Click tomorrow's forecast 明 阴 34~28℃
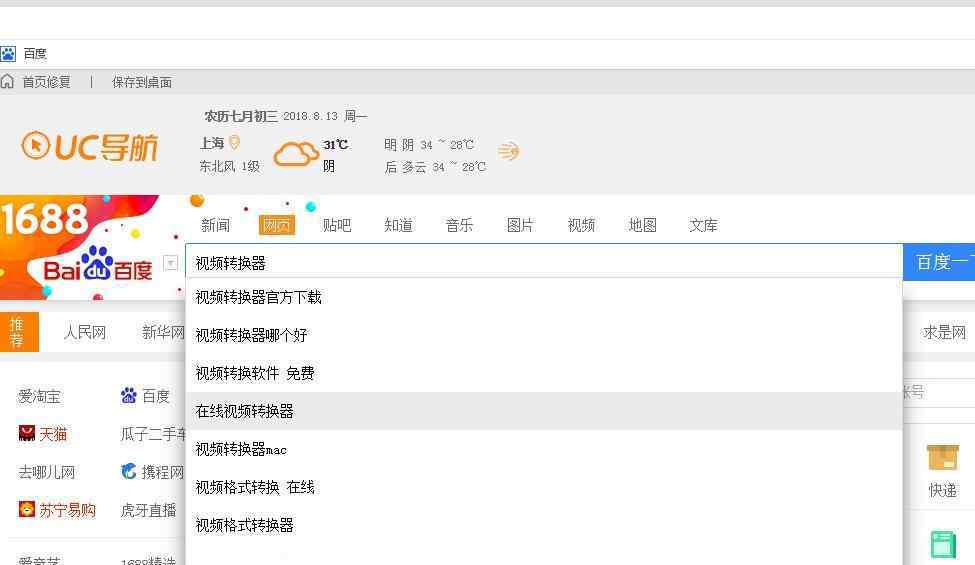The image size is (975, 565). click(429, 145)
